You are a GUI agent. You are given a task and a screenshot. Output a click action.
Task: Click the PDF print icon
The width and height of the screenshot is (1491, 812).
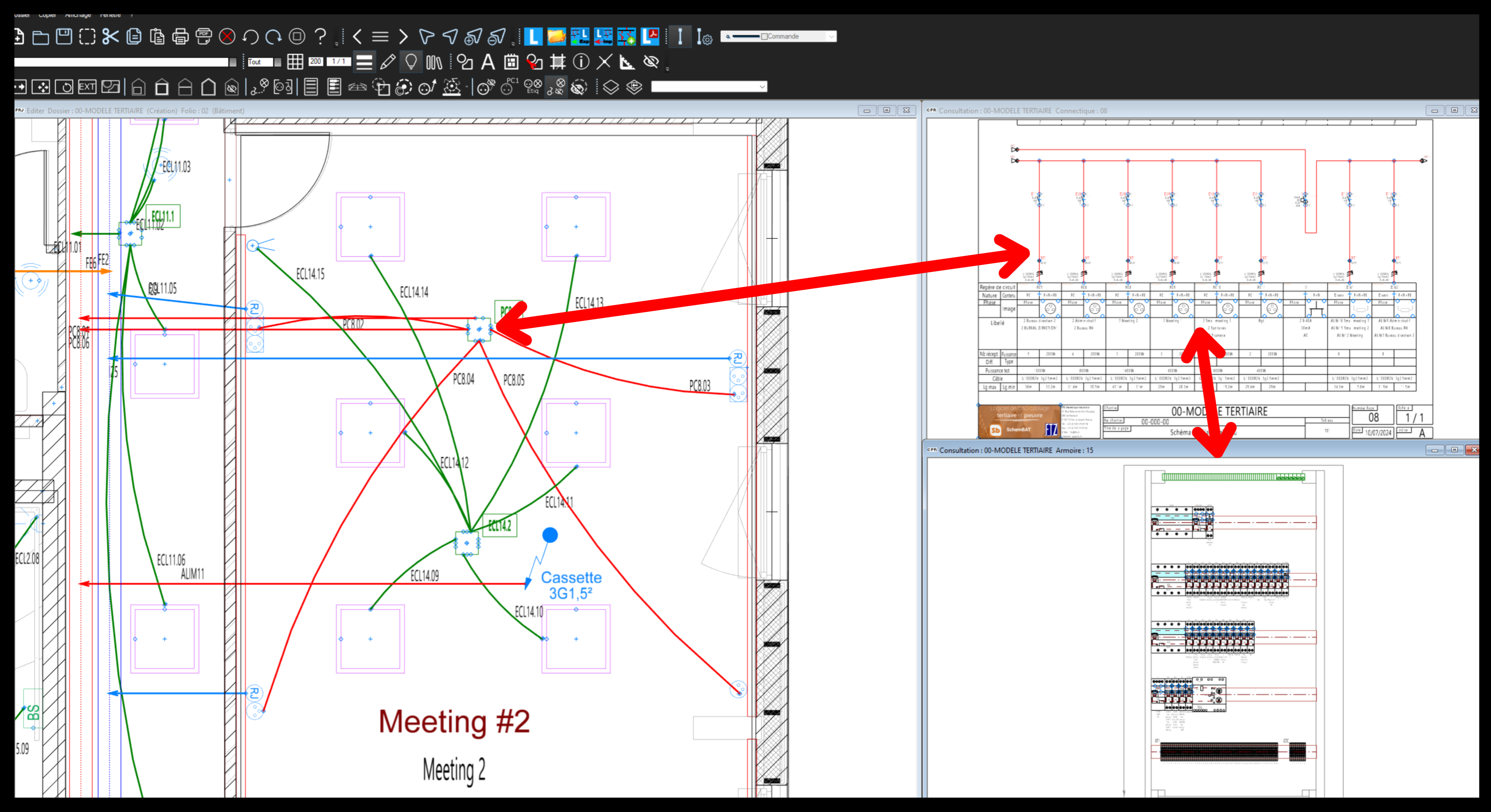(x=204, y=37)
